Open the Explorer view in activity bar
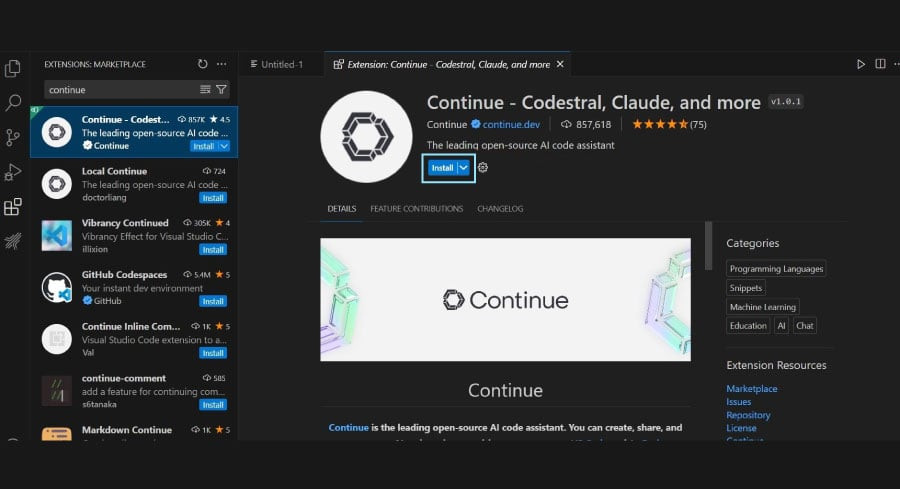Screen dimensions: 900x489 point(13,68)
